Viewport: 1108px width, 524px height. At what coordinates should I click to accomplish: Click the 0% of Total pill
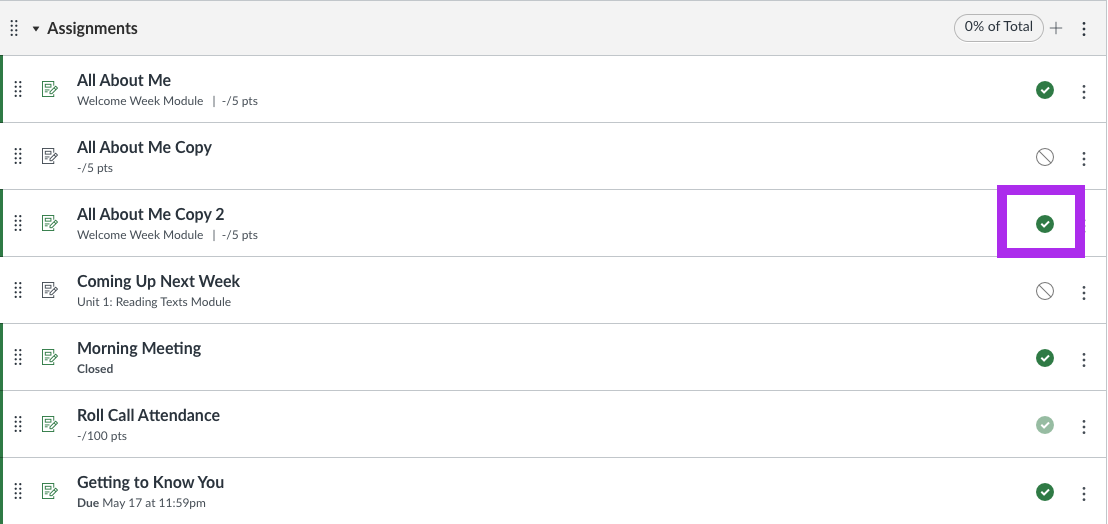(998, 28)
